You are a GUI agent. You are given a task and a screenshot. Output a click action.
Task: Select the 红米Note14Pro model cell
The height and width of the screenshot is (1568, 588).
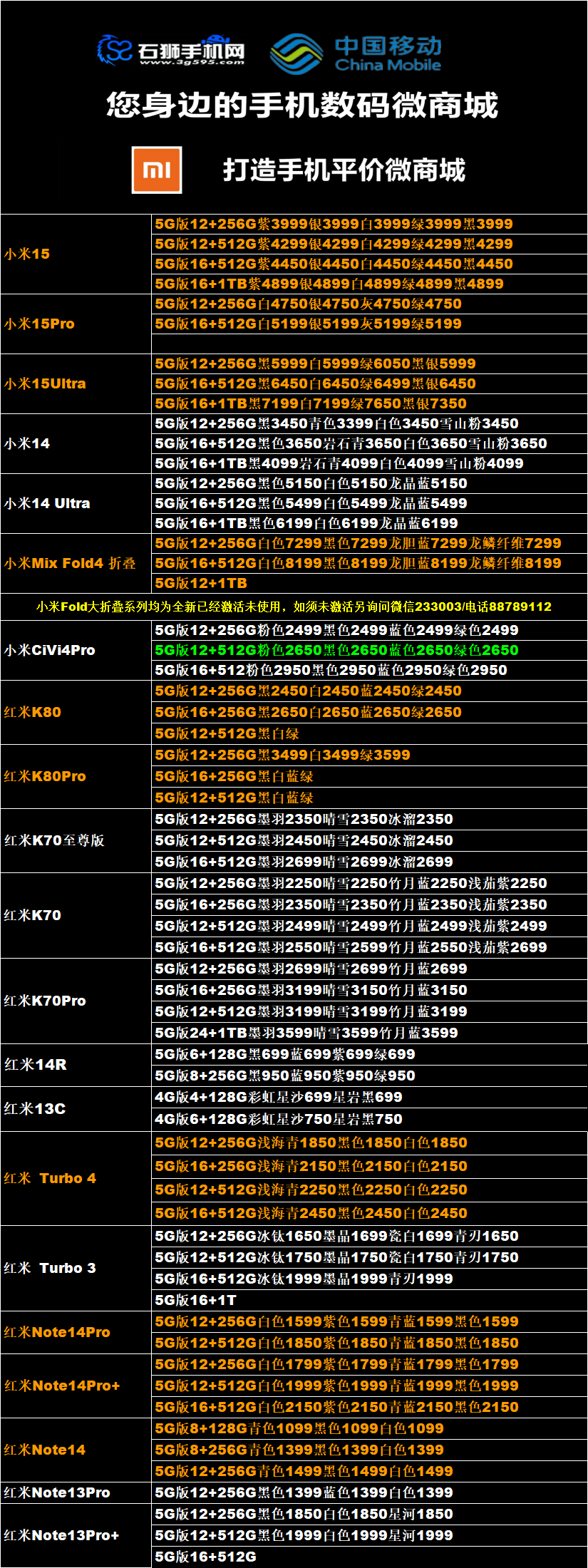click(76, 1332)
